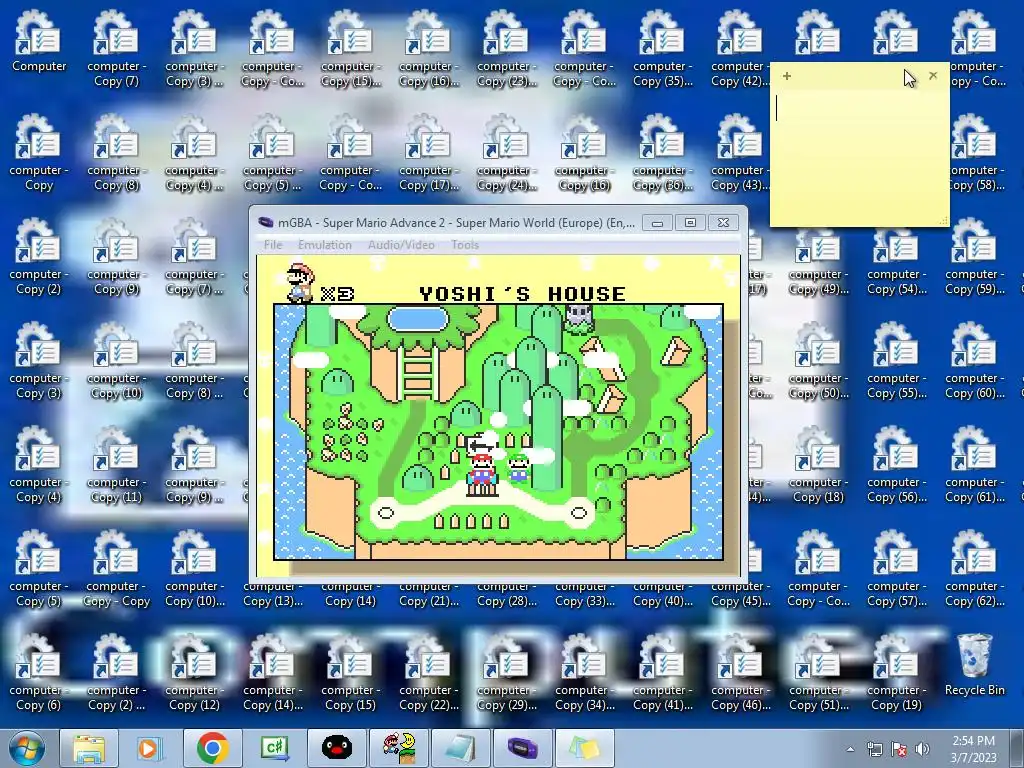Screen dimensions: 1024x768
Task: Open the Audio/Video menu in mGBA
Action: [x=401, y=245]
